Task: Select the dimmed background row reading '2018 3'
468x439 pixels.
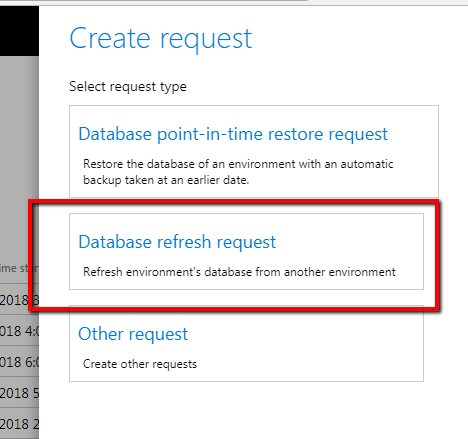Action: (x=19, y=300)
